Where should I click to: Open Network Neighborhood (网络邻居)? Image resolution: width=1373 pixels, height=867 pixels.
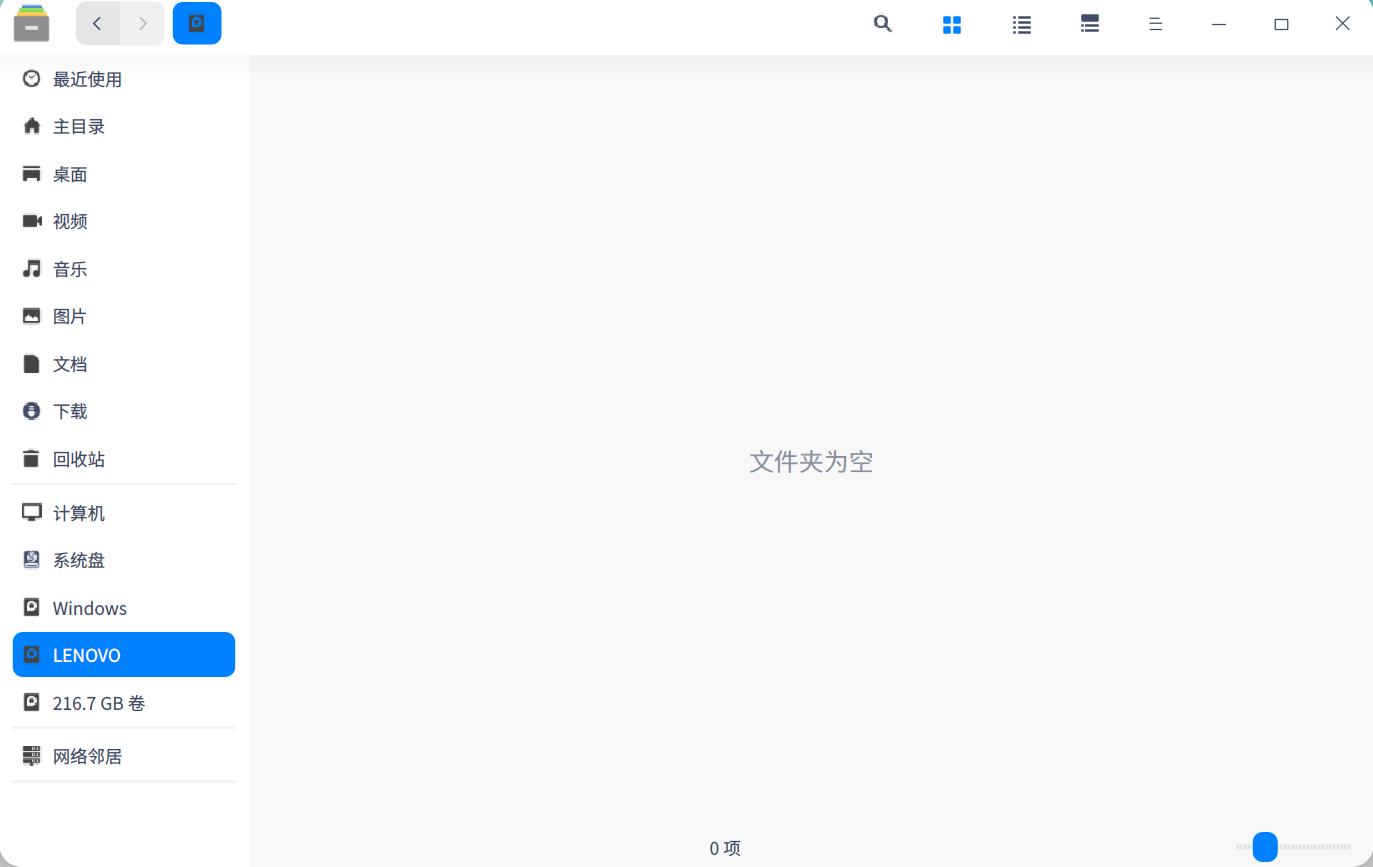[x=87, y=755]
